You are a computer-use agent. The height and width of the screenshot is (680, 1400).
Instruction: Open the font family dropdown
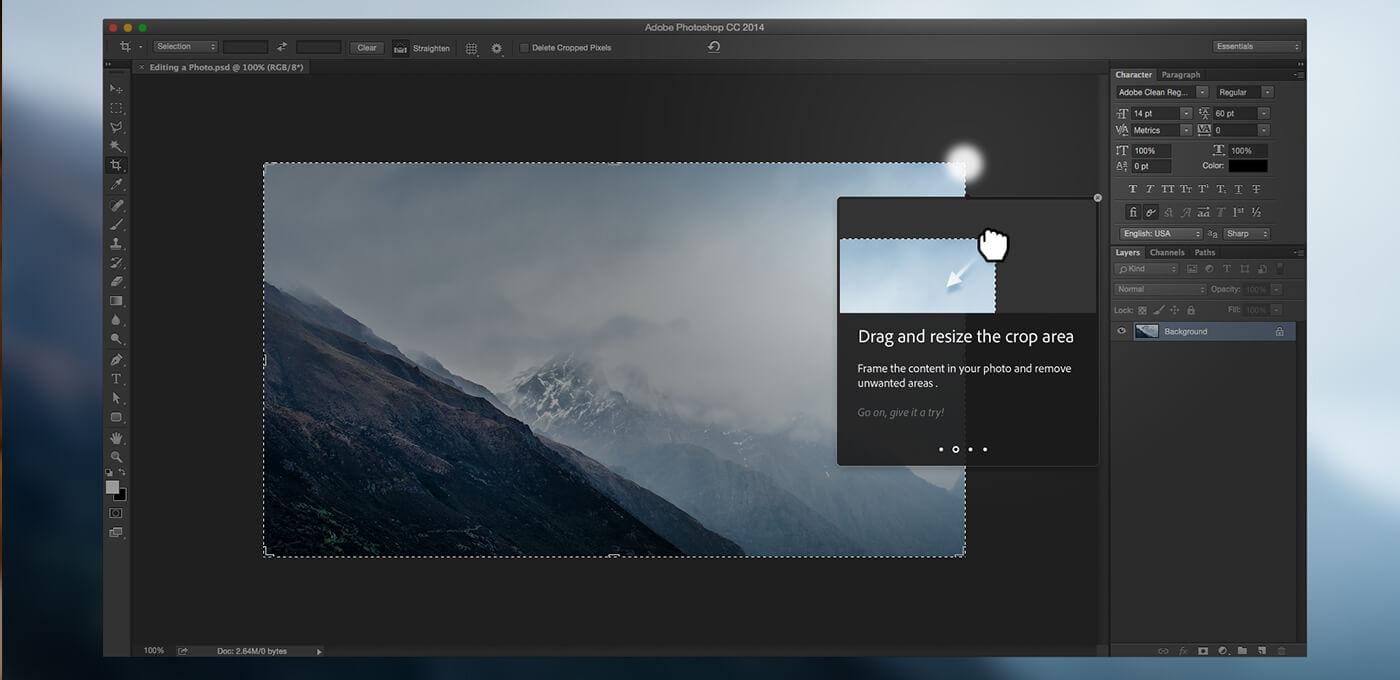coord(1160,91)
